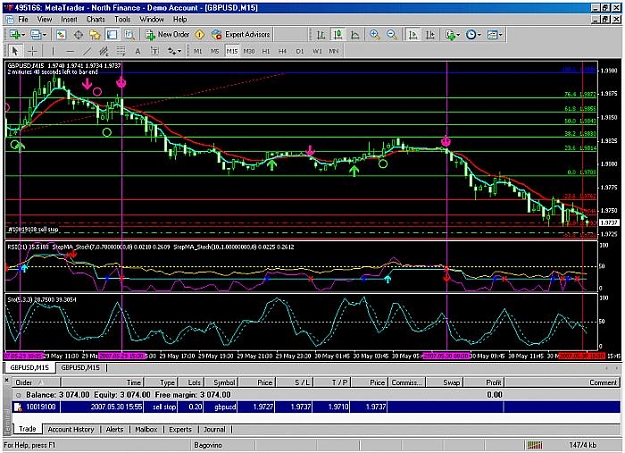Open the Indicators list icon
Viewport: 625px width, 453px height.
(450, 35)
